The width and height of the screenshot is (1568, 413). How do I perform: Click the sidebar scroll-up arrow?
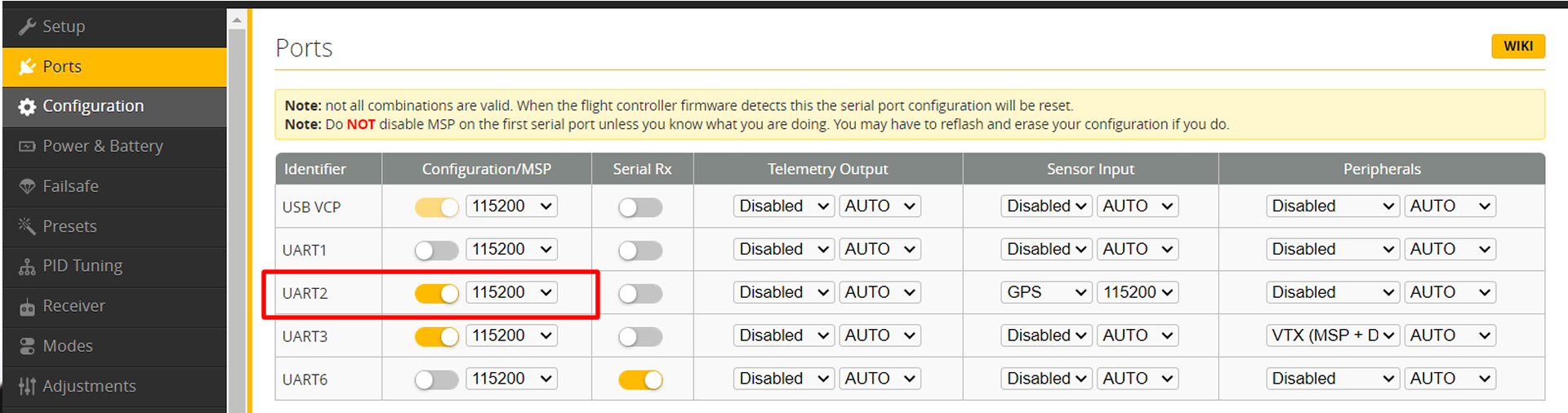point(237,20)
